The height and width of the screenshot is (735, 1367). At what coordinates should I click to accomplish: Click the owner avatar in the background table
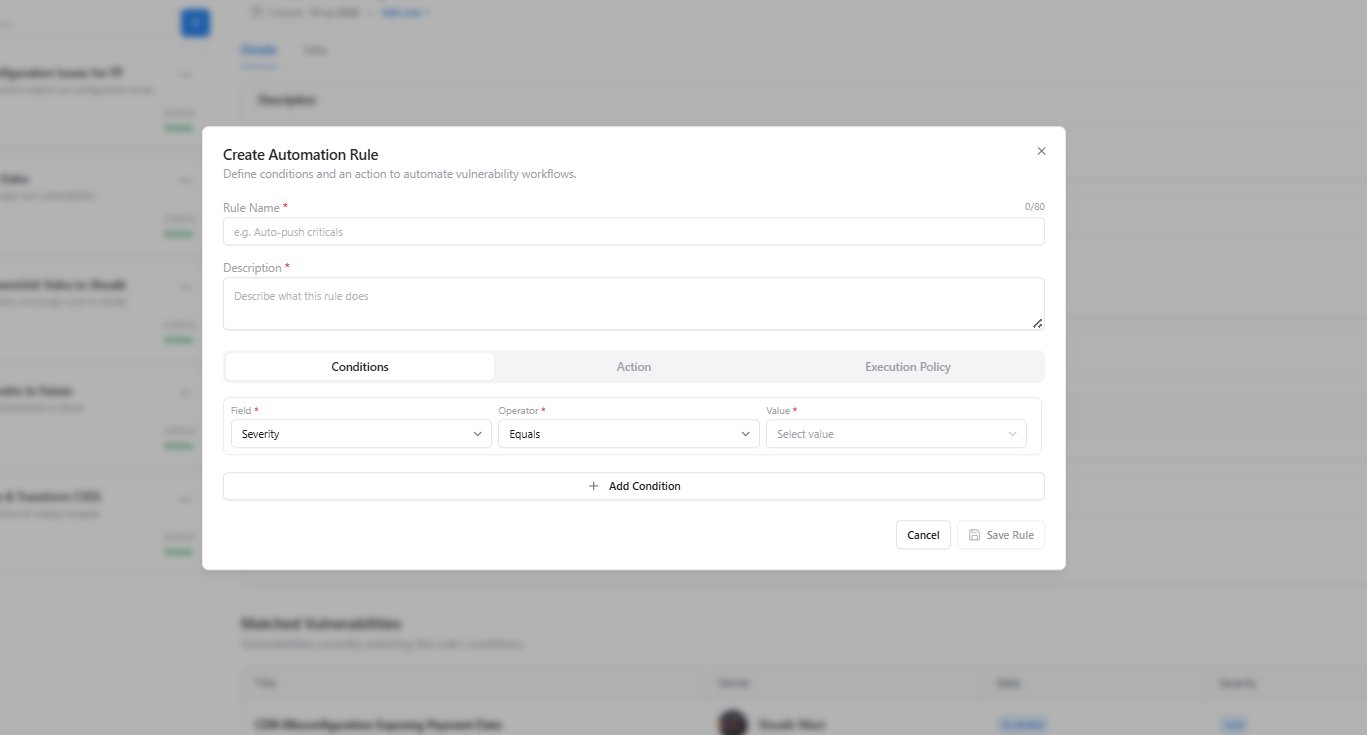733,723
